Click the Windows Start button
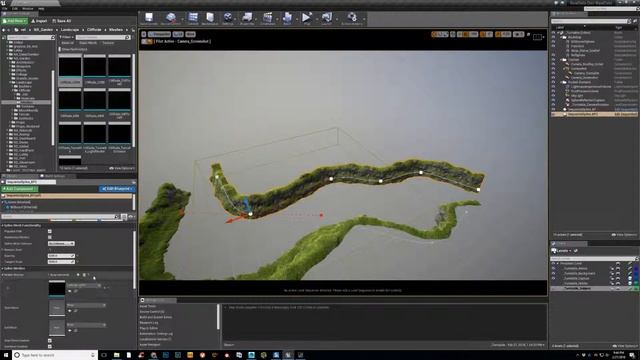The image size is (640, 360). point(6,355)
